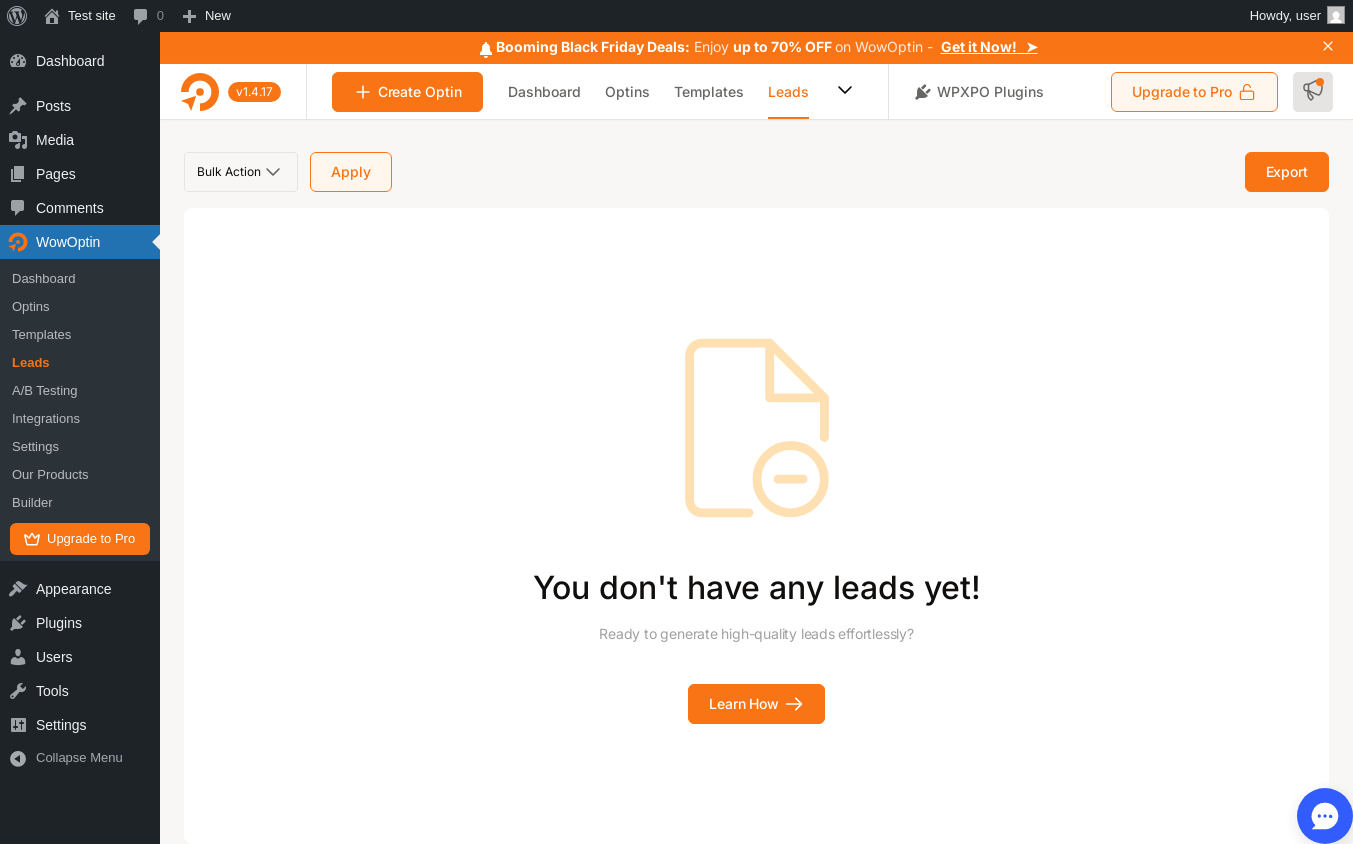Click the Learn How button

click(x=756, y=704)
